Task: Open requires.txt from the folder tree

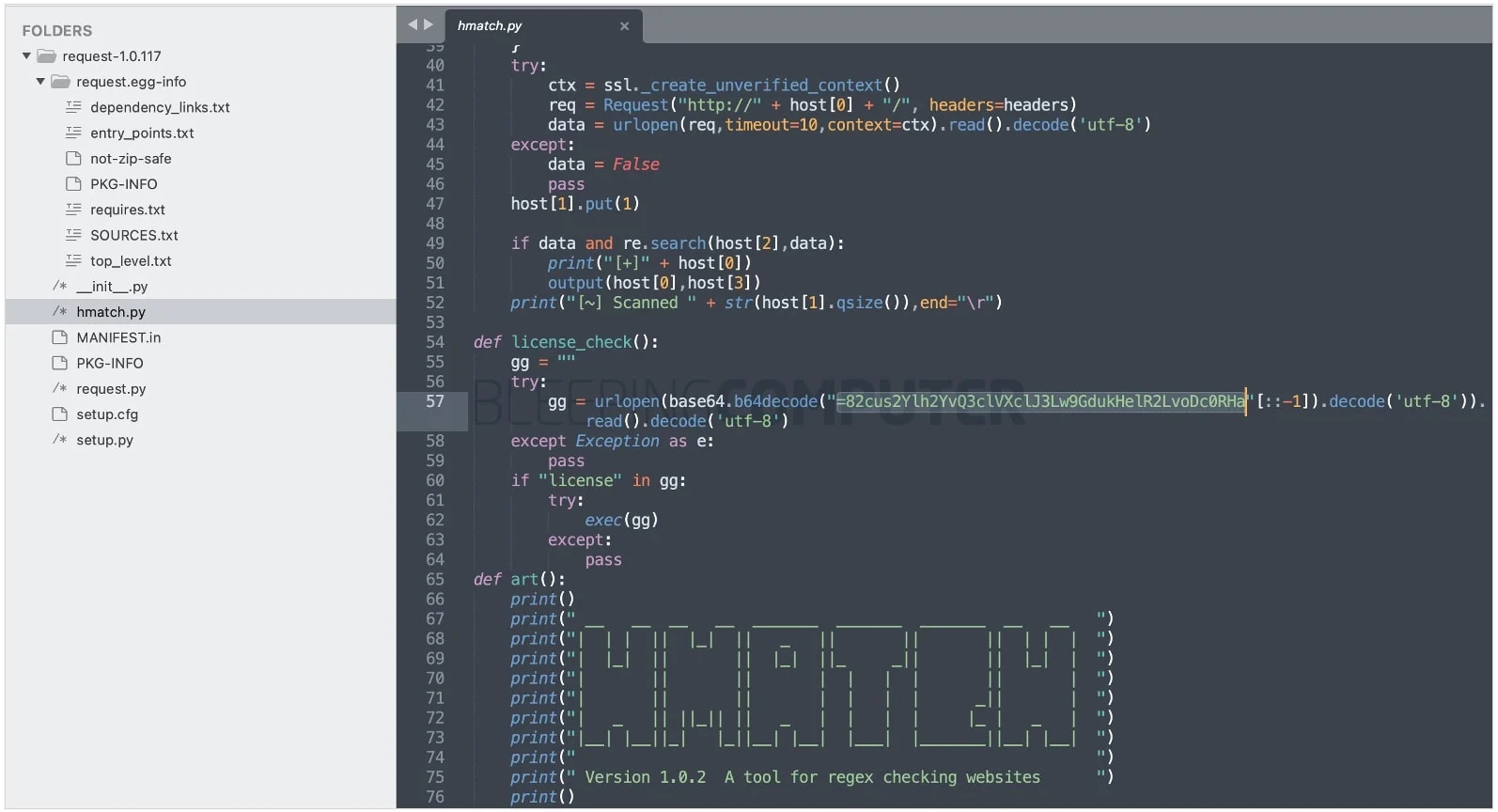Action: [x=127, y=210]
